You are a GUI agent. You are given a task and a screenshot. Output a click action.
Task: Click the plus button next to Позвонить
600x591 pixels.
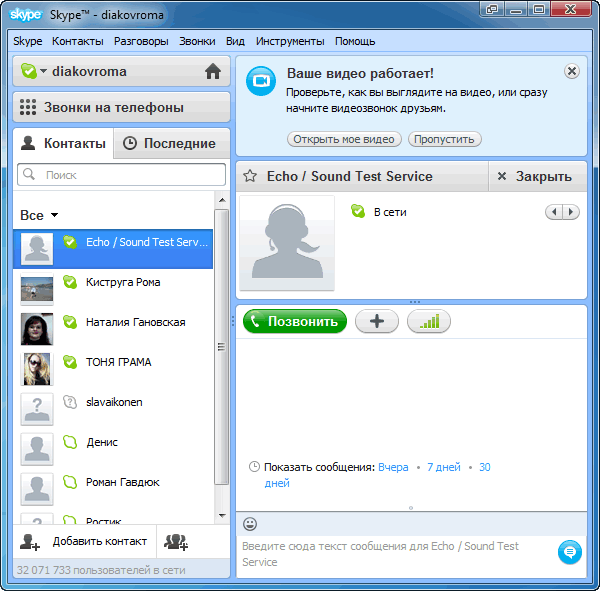tap(377, 321)
